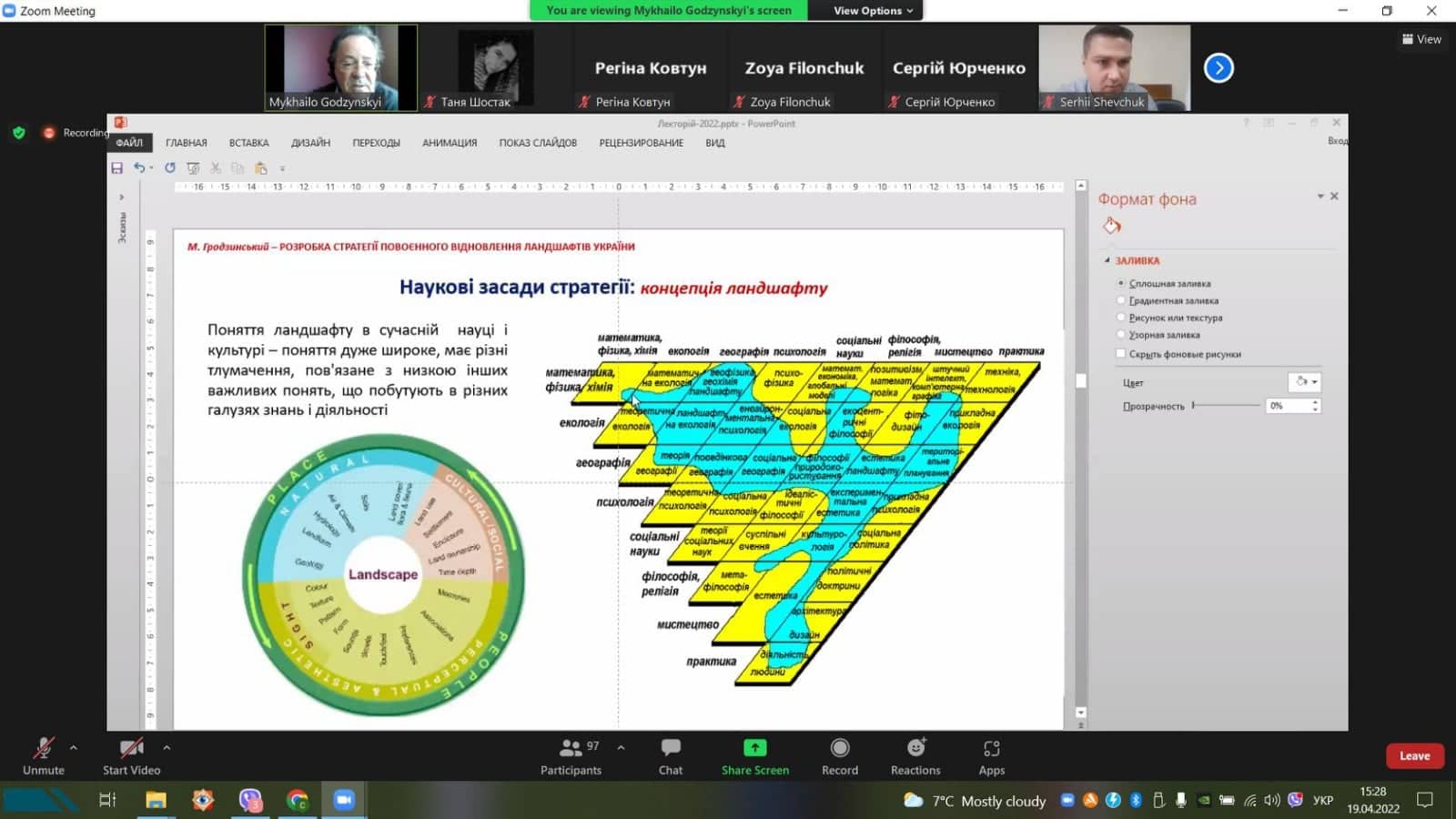1456x819 pixels.
Task: Click the Paste clipboard icon
Action: [x=261, y=167]
